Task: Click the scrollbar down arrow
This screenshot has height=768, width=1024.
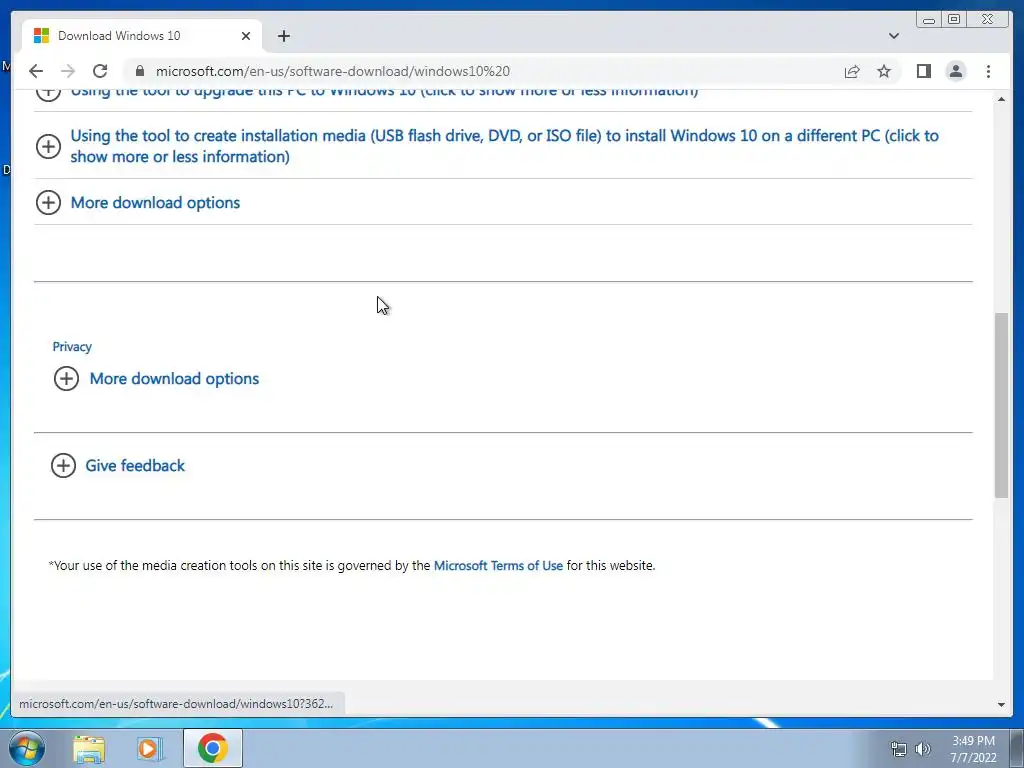Action: point(1001,705)
